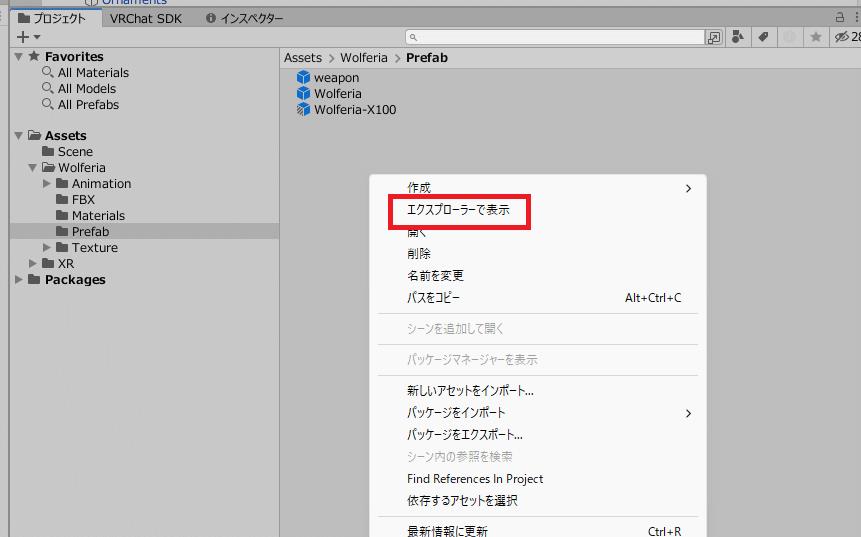861x537 pixels.
Task: Select All Materials favorite search
Action: (93, 72)
